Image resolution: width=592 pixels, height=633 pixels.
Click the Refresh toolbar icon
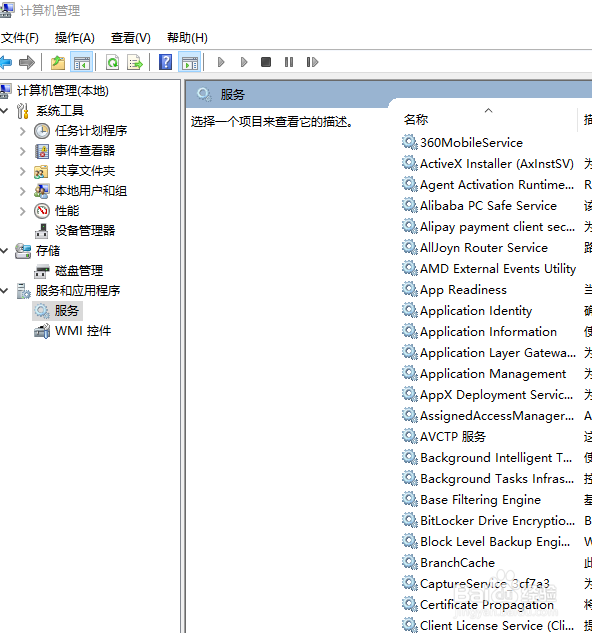click(x=112, y=63)
